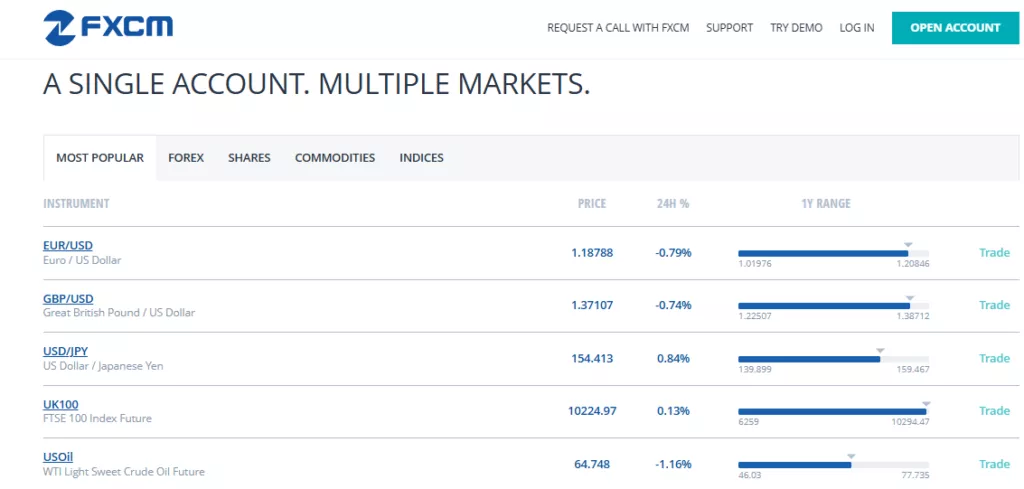1024x489 pixels.
Task: Click the Great British Pound / US Dollar text
Action: (x=119, y=312)
